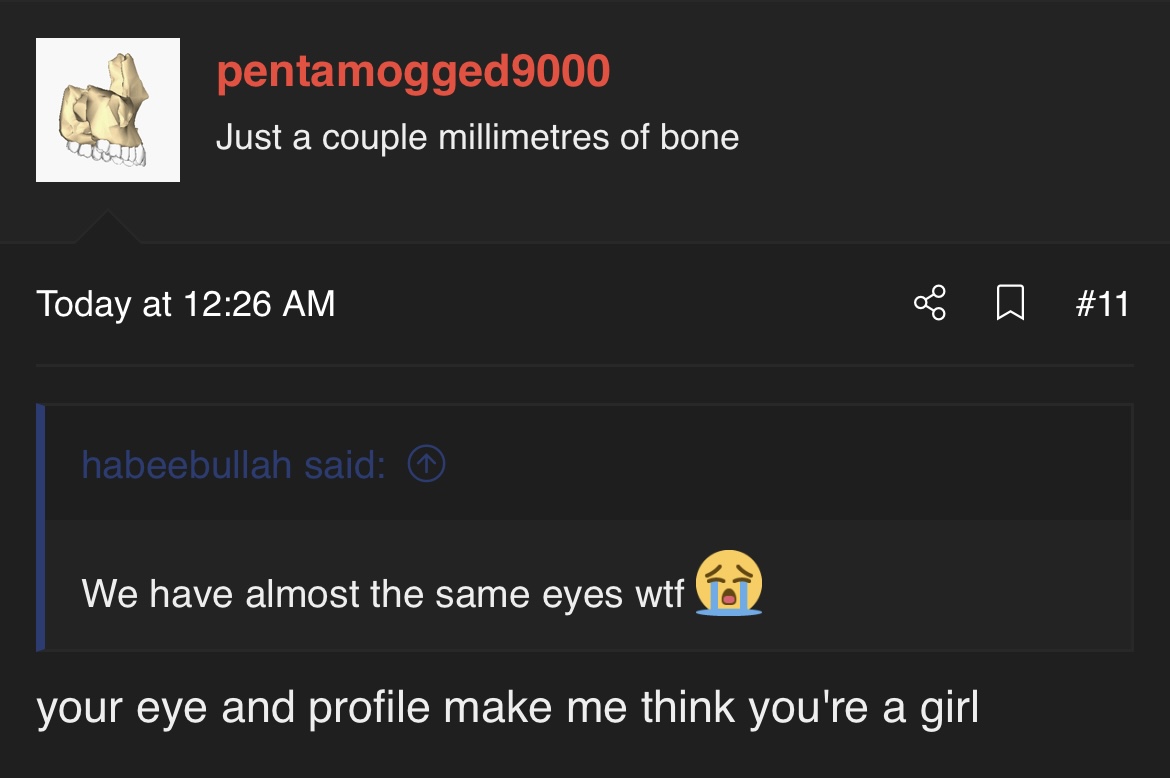Open the #11 post number permalink

click(1102, 303)
